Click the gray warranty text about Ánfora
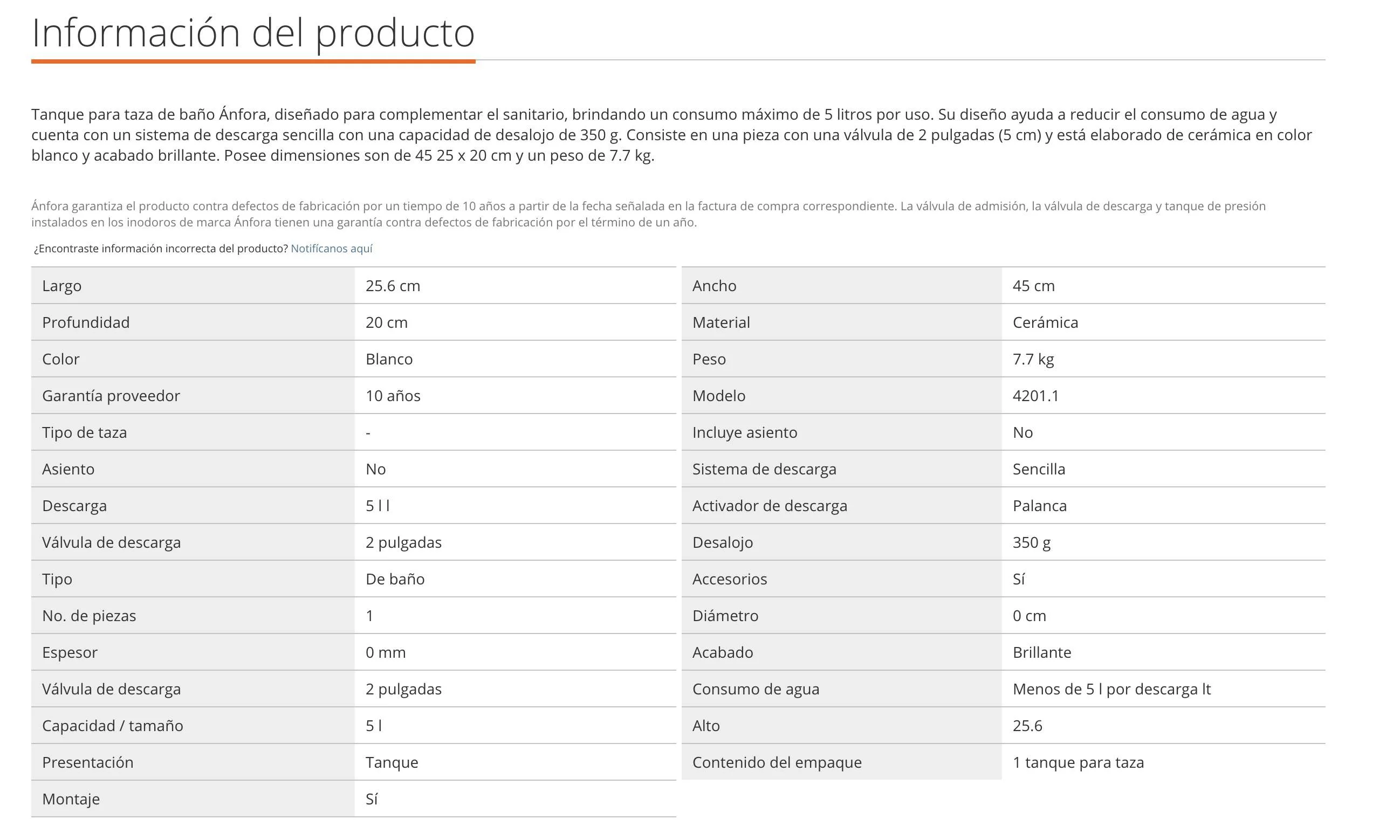 coord(648,214)
